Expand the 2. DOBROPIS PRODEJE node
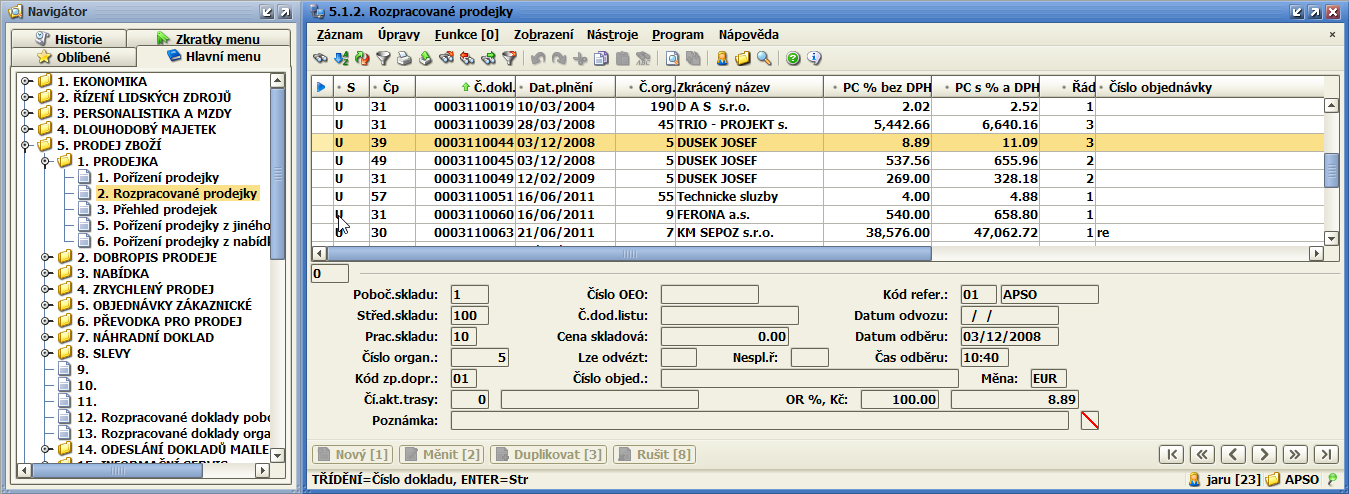Image resolution: width=1349 pixels, height=494 pixels. click(x=45, y=257)
